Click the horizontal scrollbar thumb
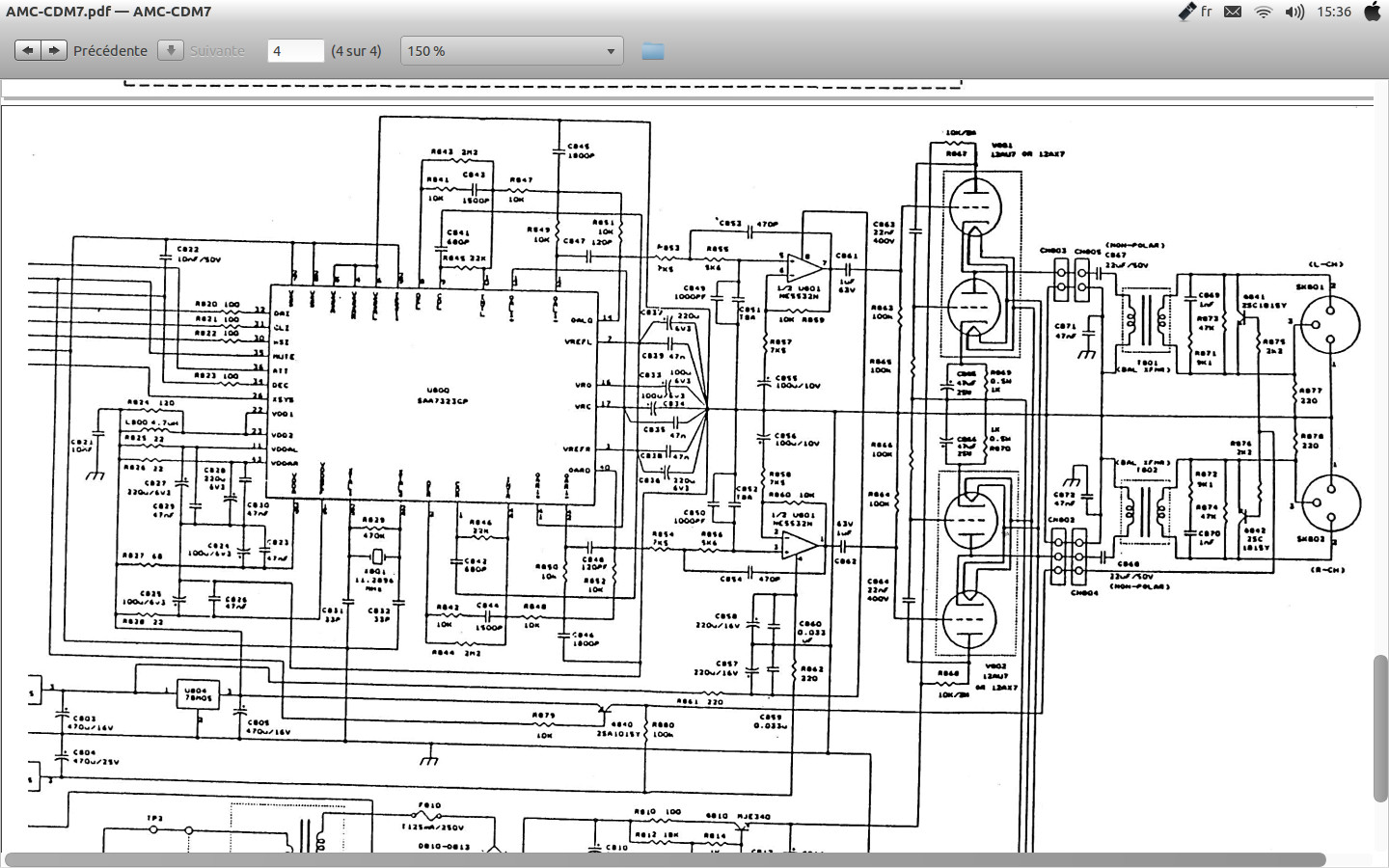1389x868 pixels. pos(665,859)
